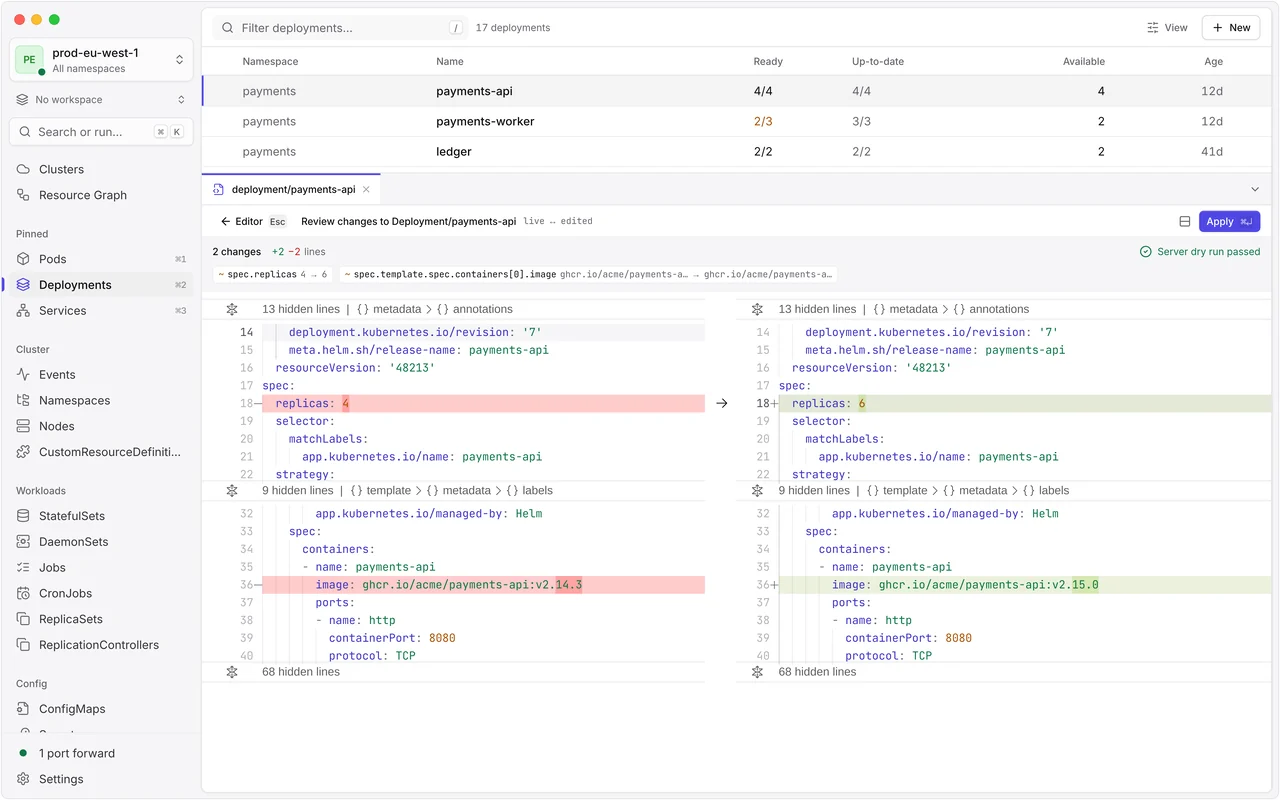The width and height of the screenshot is (1280, 800).
Task: Click the Filter deployments field
Action: click(x=340, y=28)
